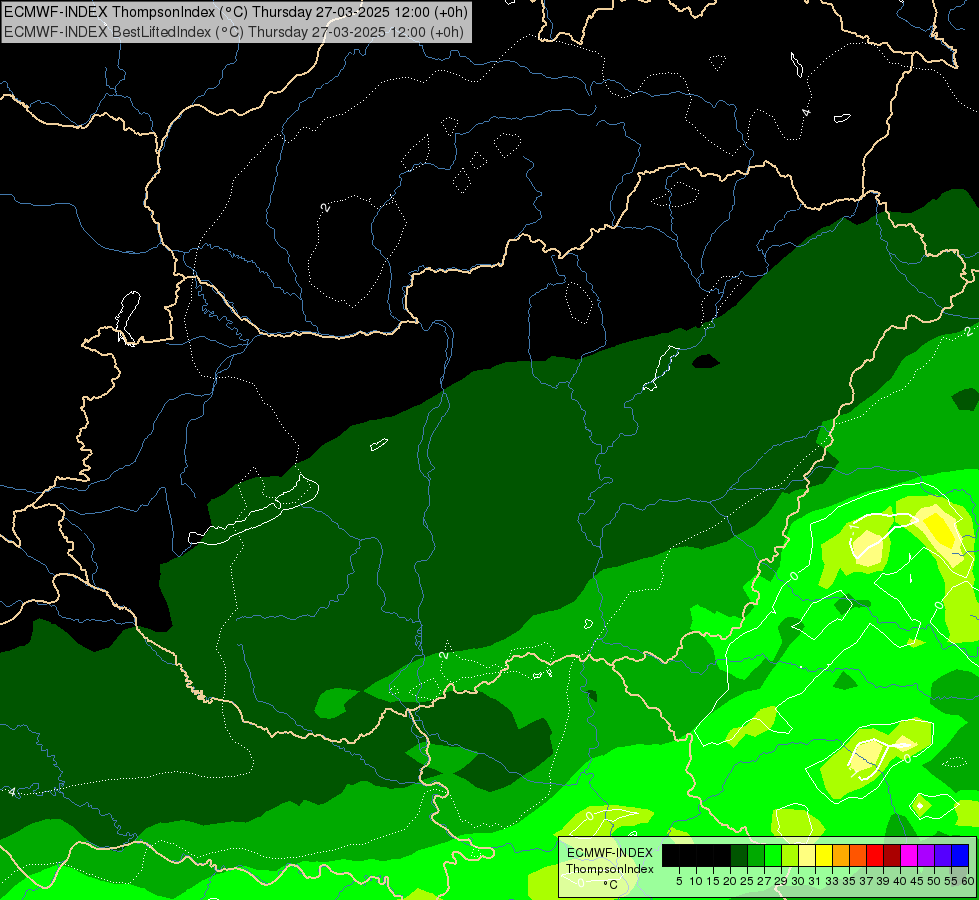Click the bright green 27-29 legend swatch

tap(773, 856)
